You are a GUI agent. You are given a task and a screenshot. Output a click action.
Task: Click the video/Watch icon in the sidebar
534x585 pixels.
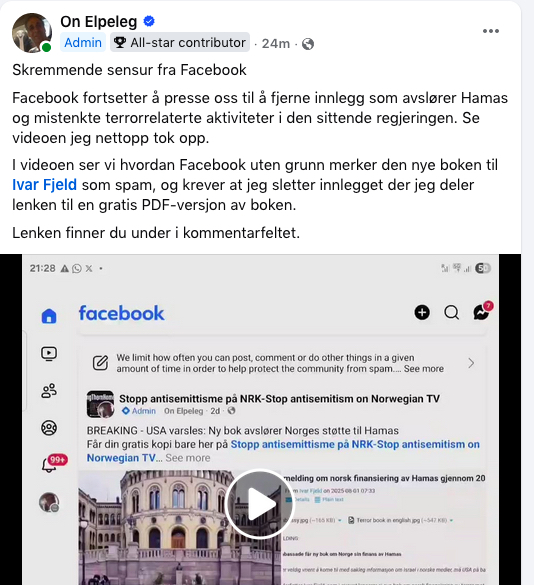(49, 353)
